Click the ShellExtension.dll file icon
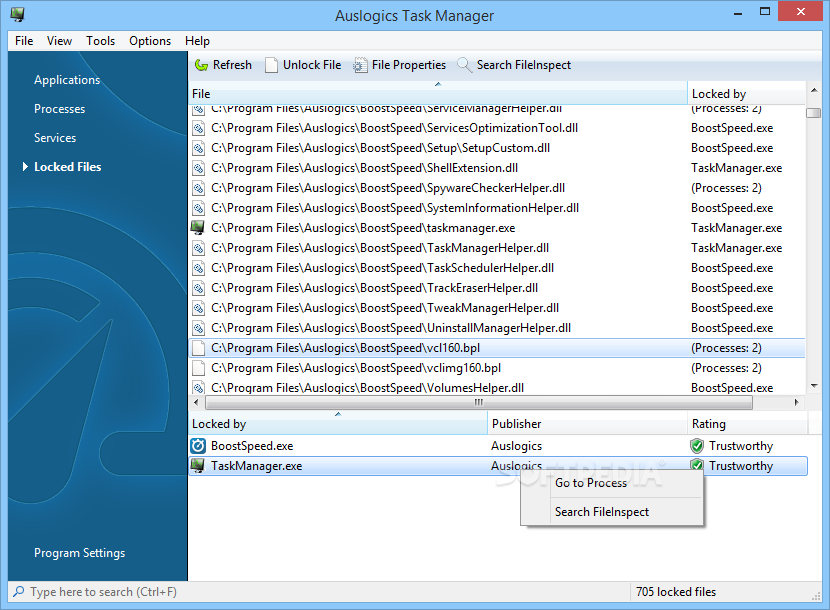This screenshot has width=830, height=610. 199,168
